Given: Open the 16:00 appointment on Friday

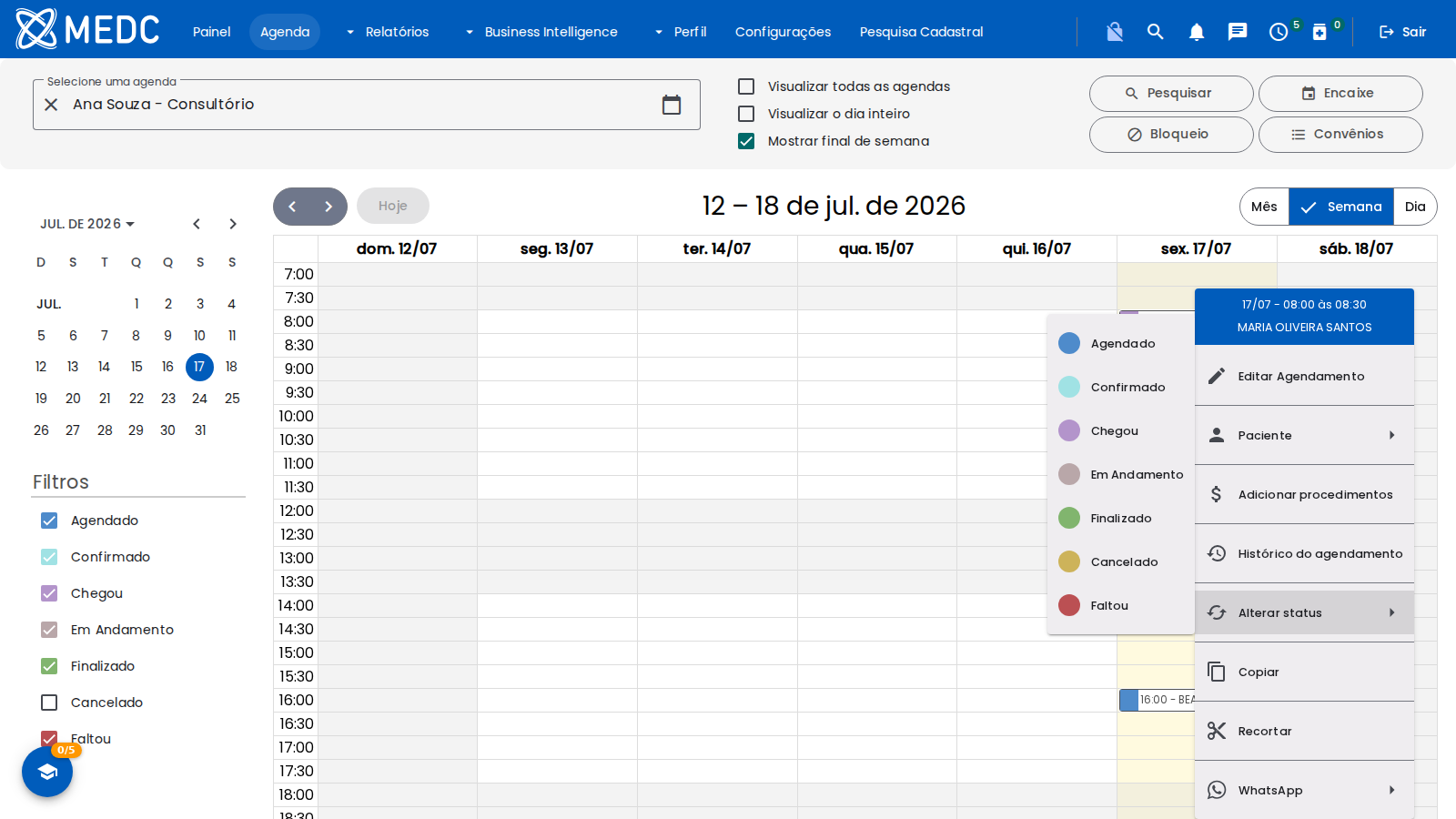Looking at the screenshot, I should tap(1158, 700).
